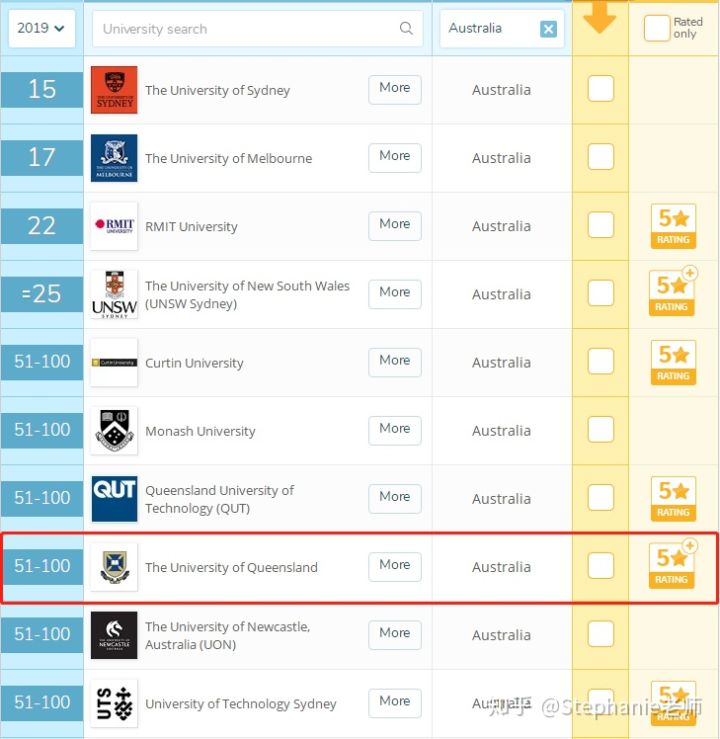Tick the compare checkbox for University of Sydney

[x=601, y=89]
